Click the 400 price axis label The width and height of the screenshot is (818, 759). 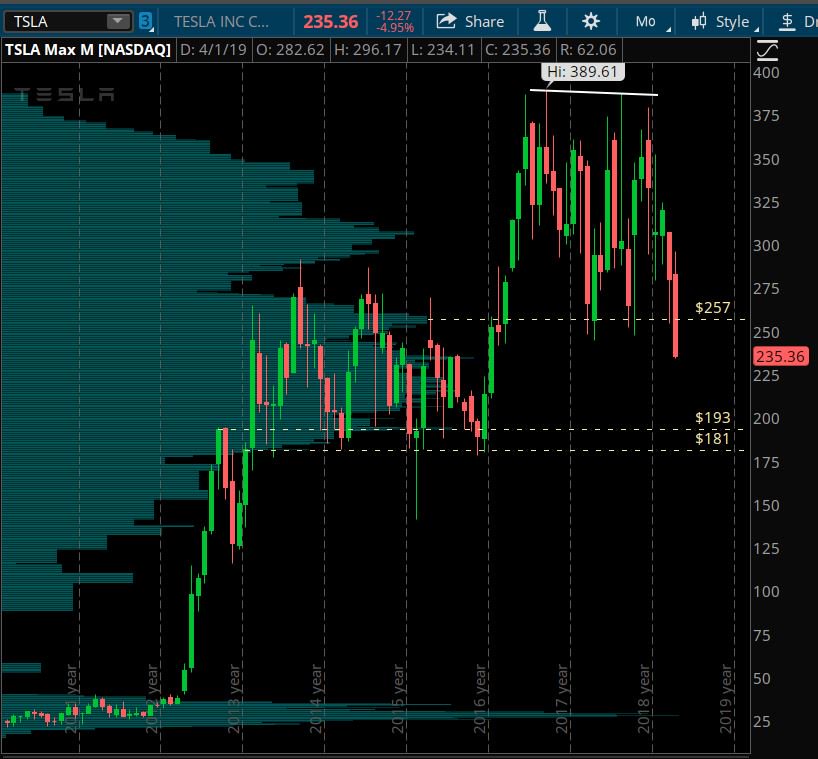(766, 72)
